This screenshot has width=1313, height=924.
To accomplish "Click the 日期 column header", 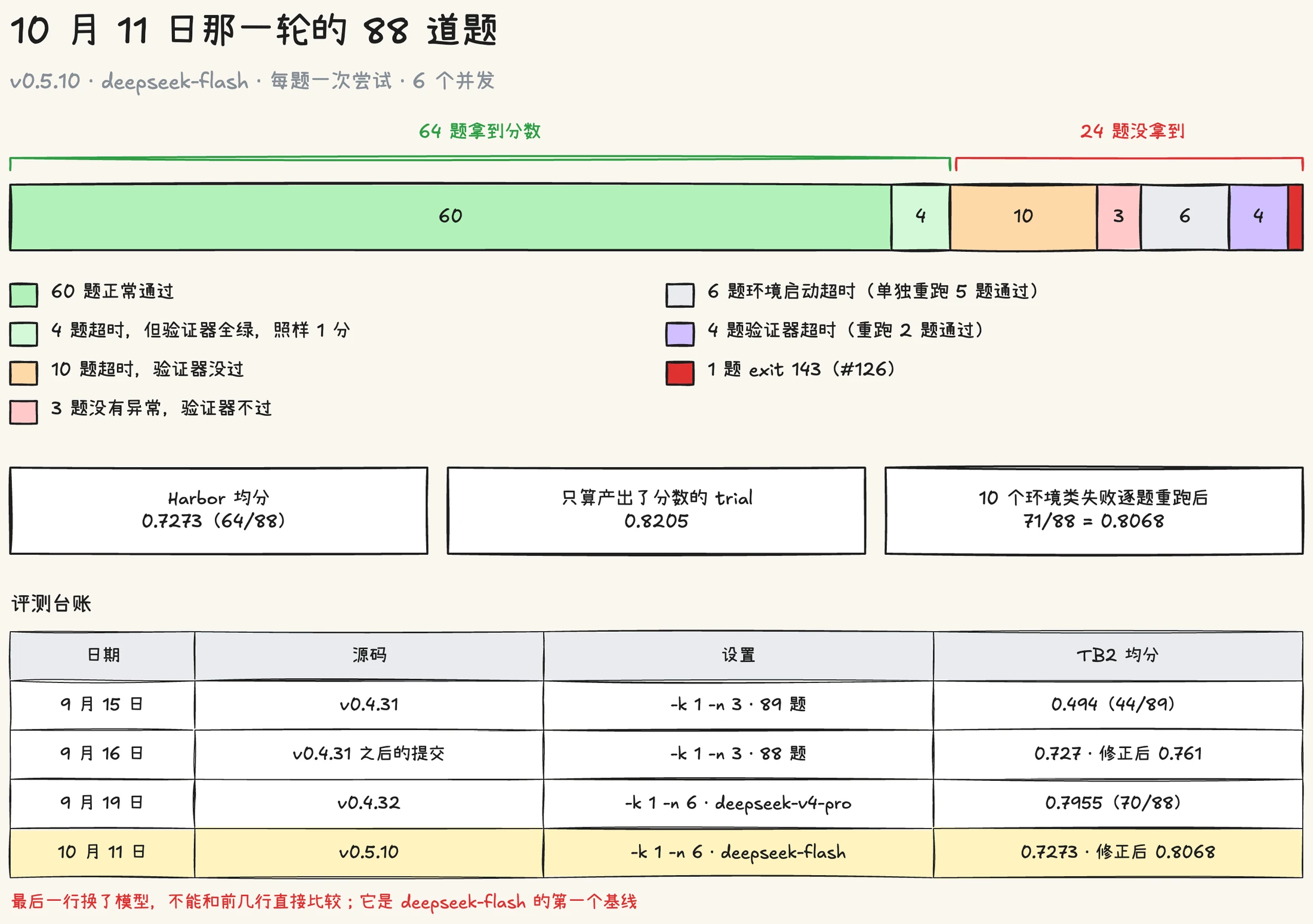I will click(103, 656).
